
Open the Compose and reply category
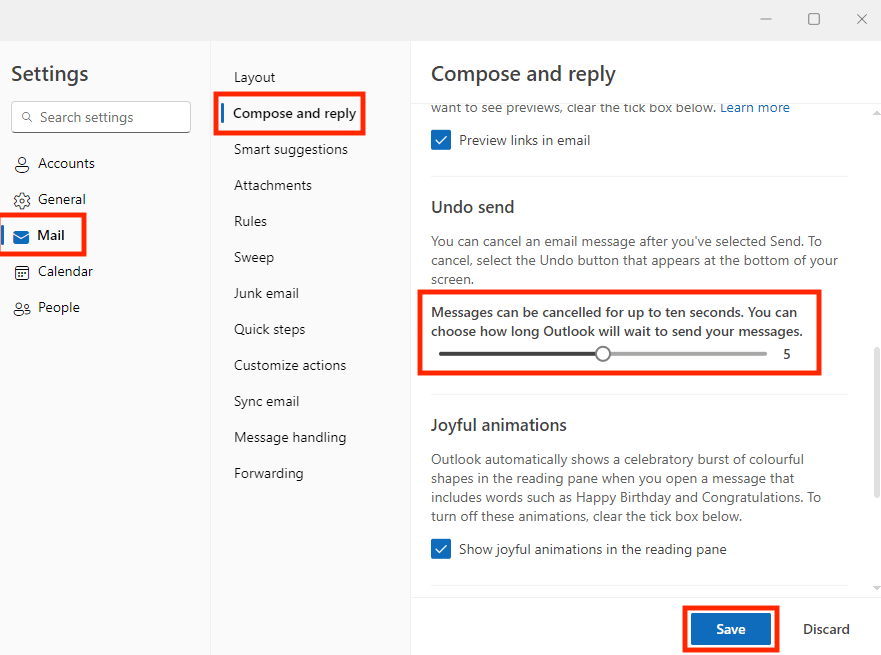(290, 113)
